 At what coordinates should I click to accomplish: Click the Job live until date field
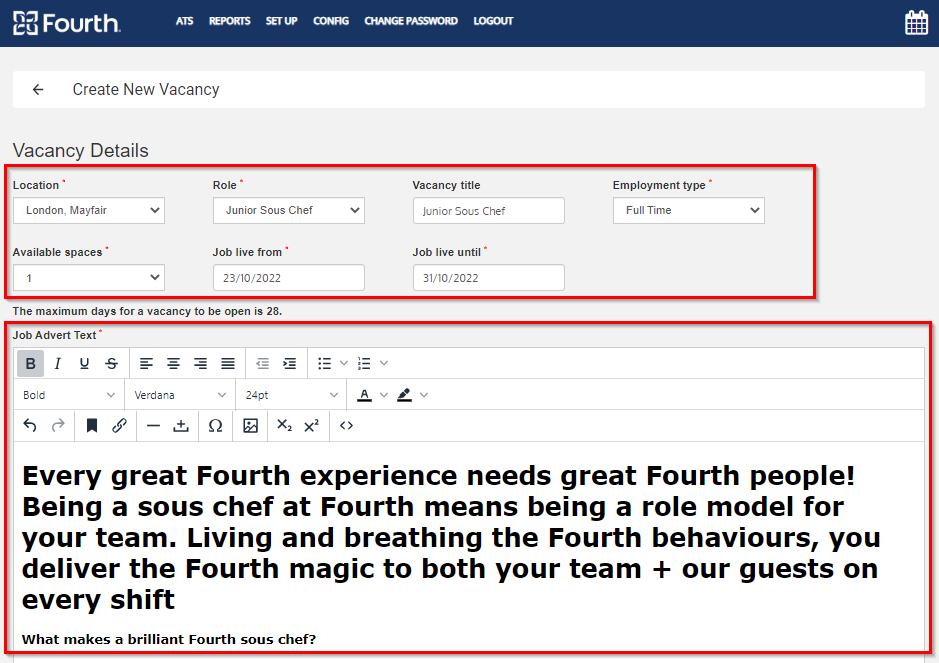[489, 278]
